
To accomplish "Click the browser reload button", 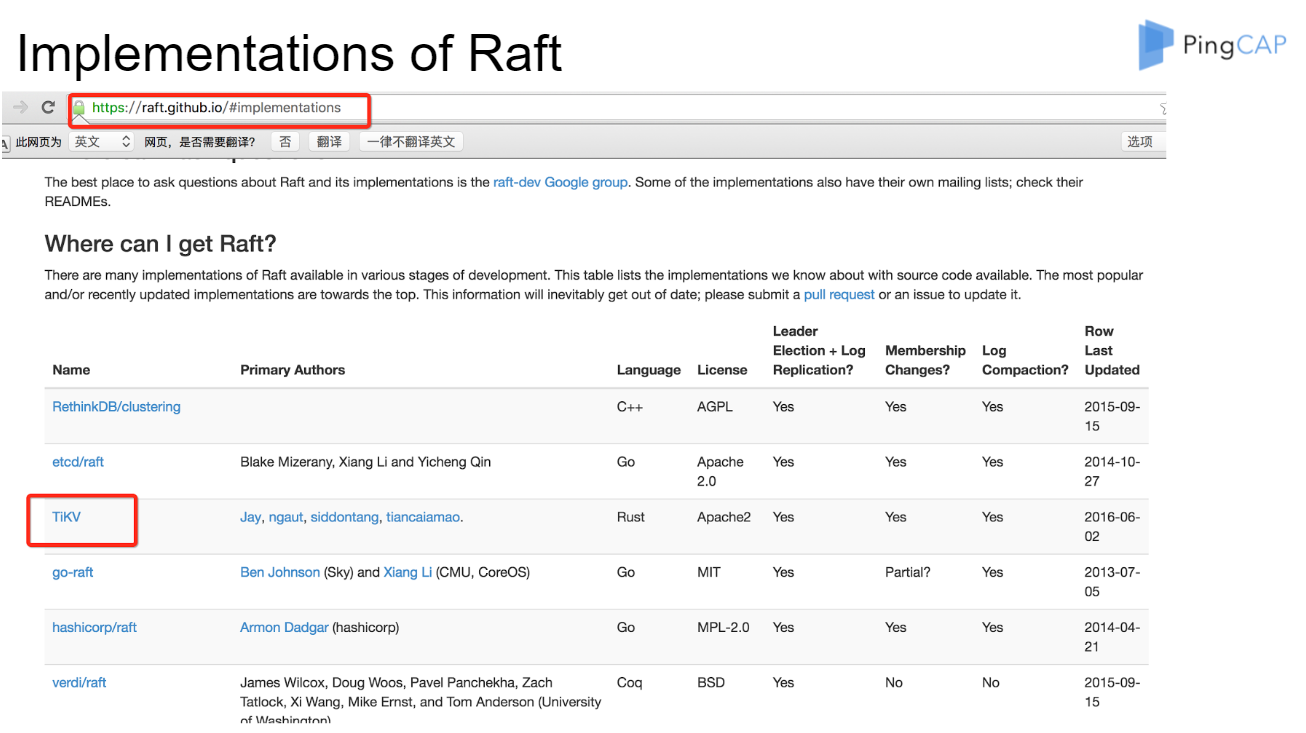I will tap(48, 107).
